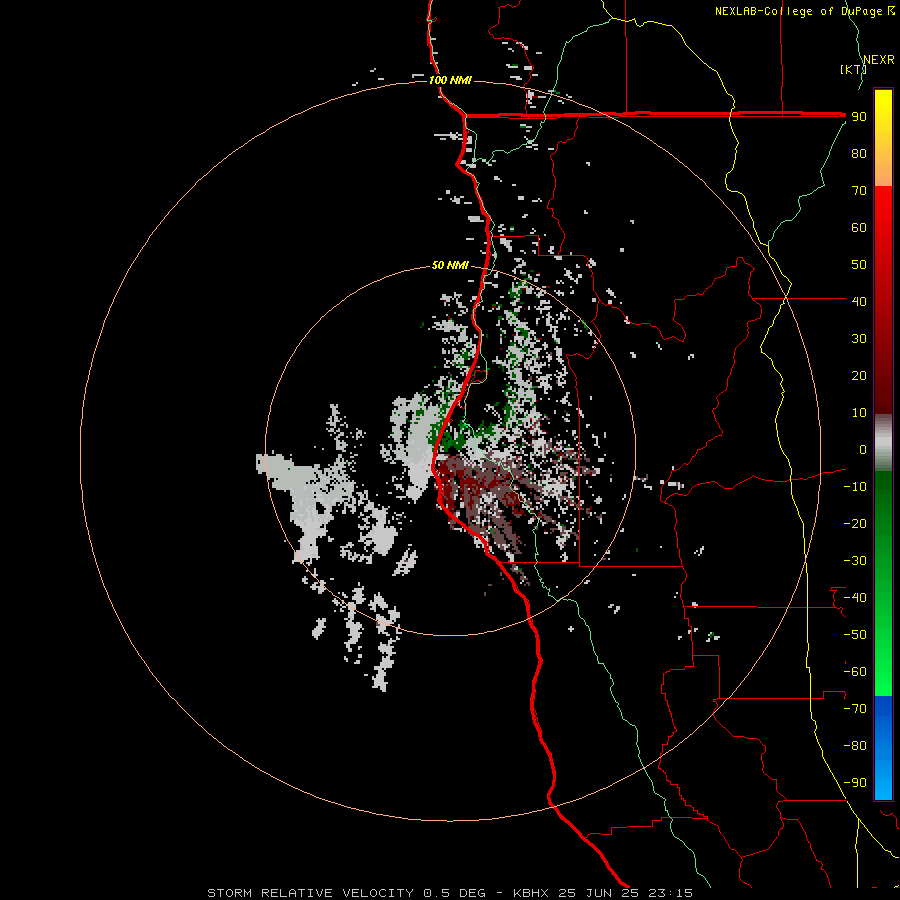Click the -90 value on the velocity scale
900x900 pixels.
[855, 783]
